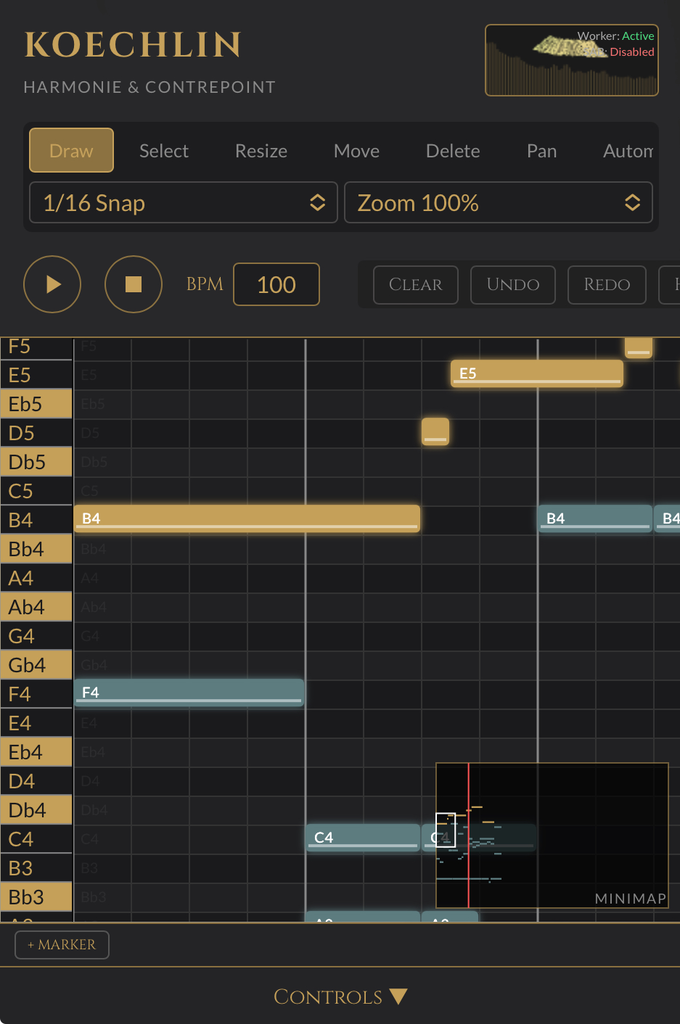This screenshot has height=1024, width=680.
Task: Choose the Move tool
Action: tap(356, 151)
